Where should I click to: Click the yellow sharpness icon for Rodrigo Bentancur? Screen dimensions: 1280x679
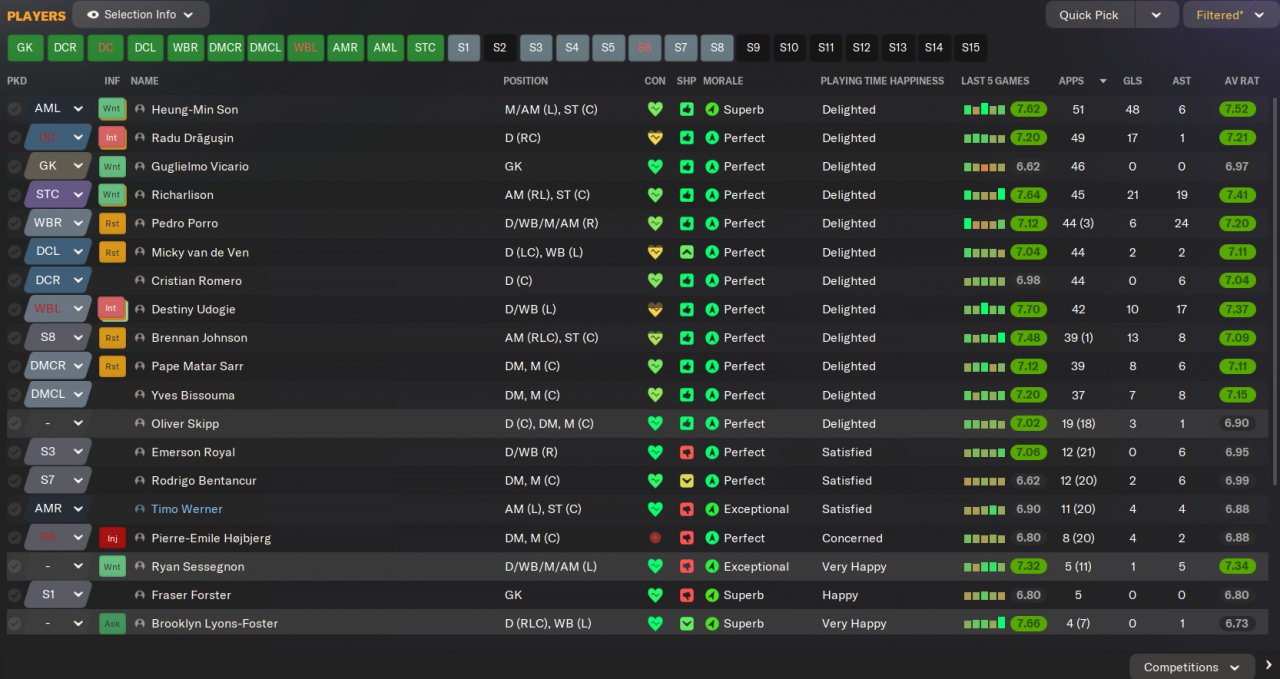point(686,481)
